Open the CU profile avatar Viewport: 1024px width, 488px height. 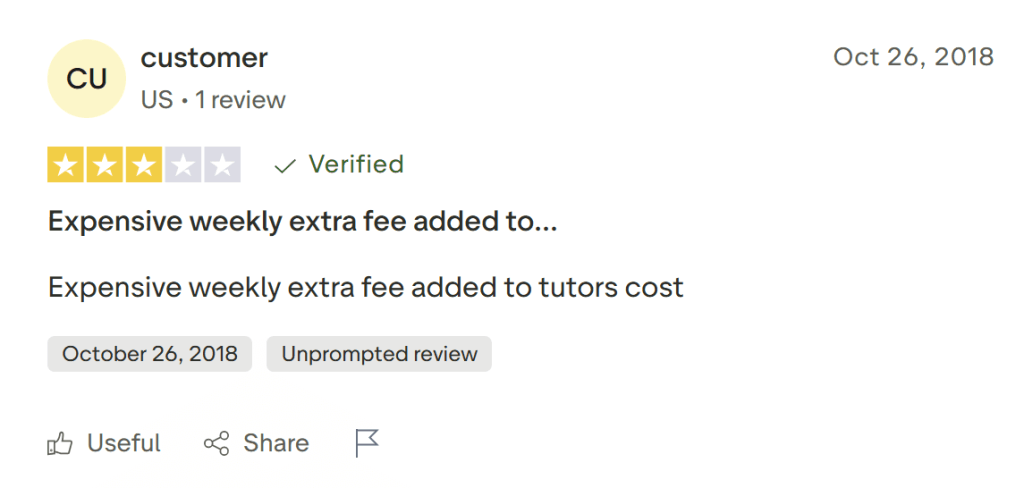[x=86, y=79]
